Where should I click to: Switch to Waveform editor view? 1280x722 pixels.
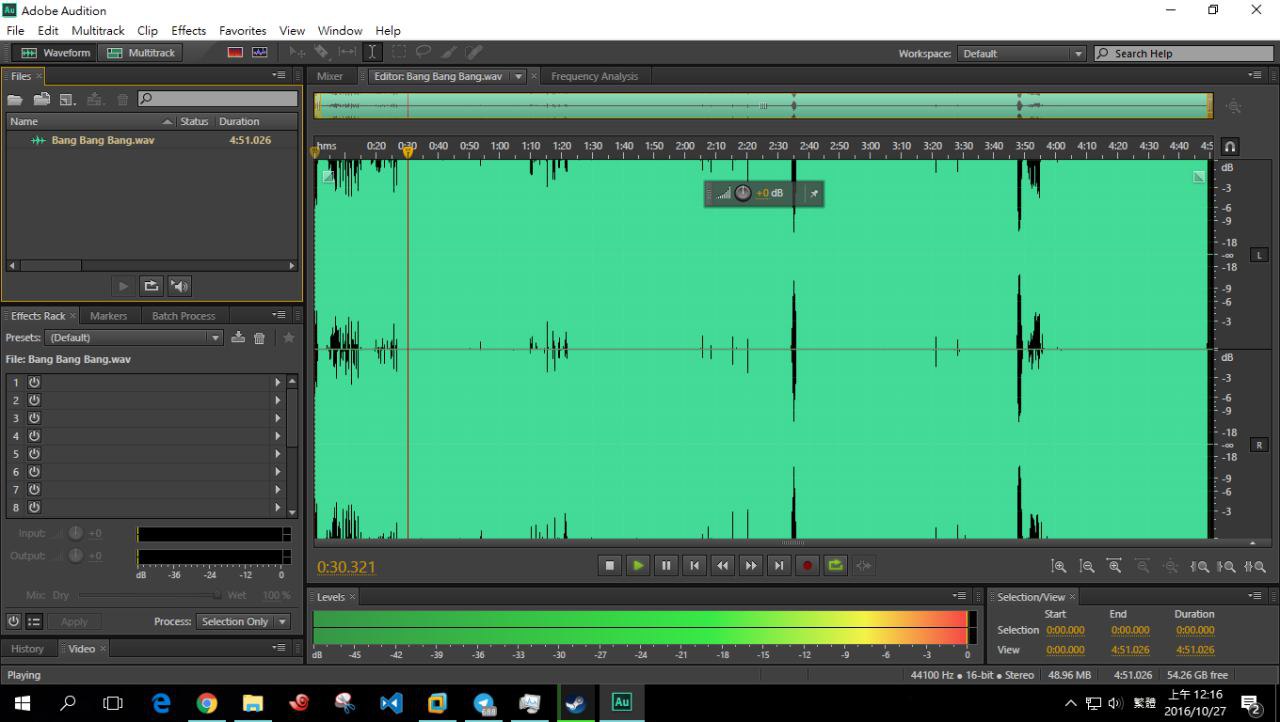56,53
